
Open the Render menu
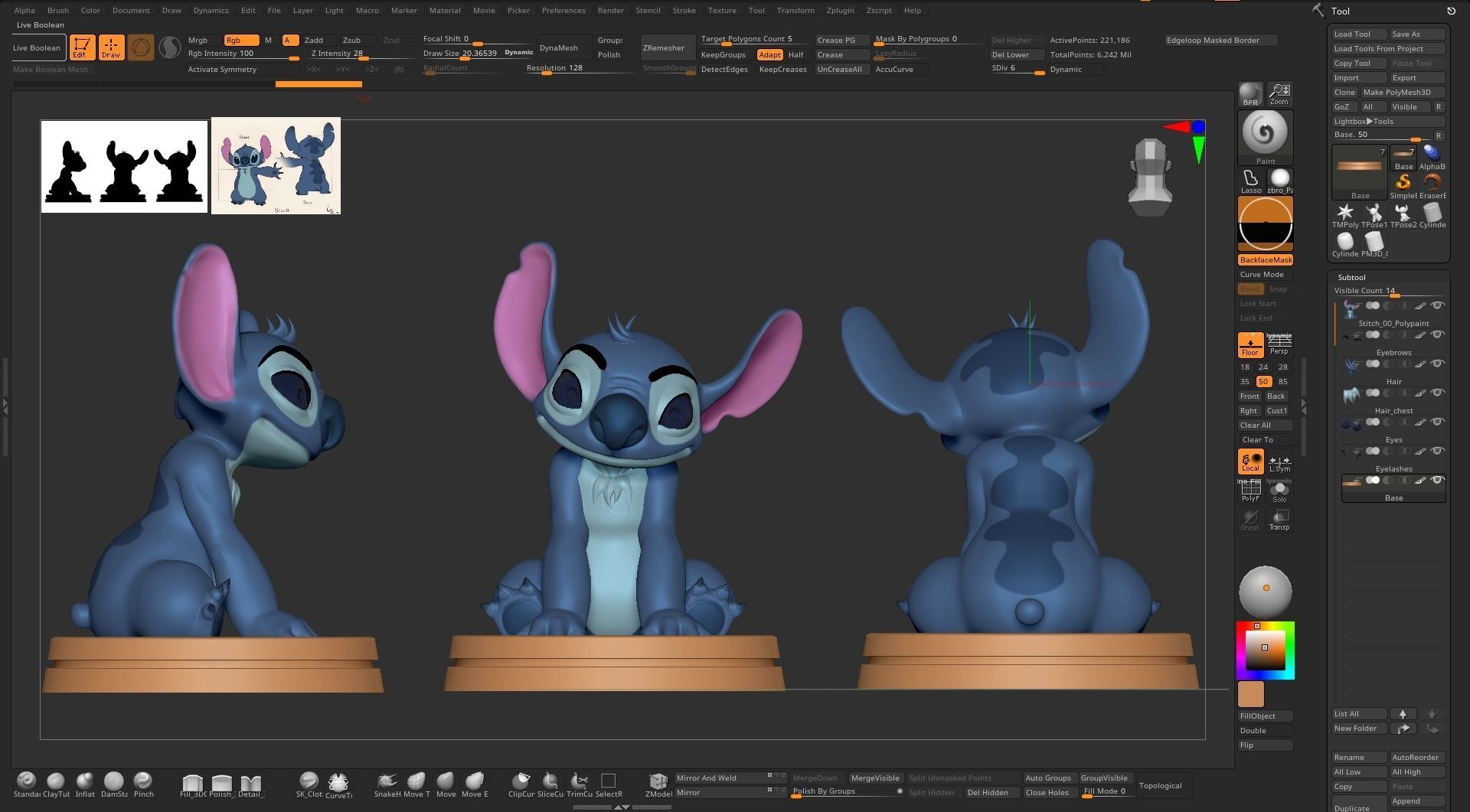[610, 10]
